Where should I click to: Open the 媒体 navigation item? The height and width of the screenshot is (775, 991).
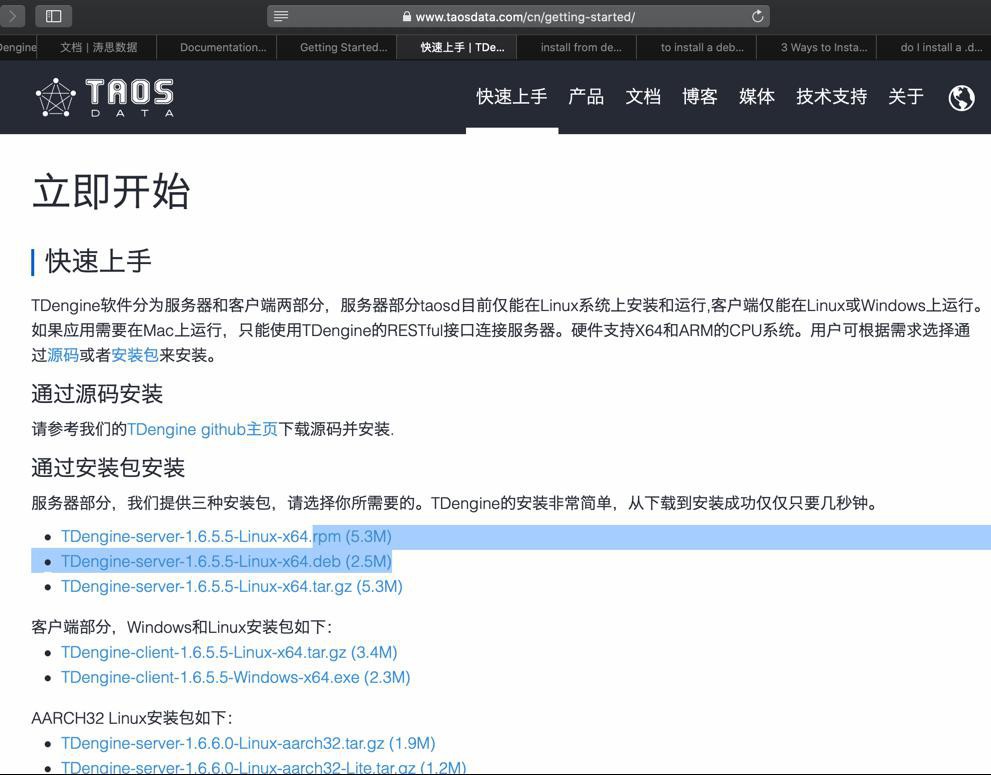point(757,97)
